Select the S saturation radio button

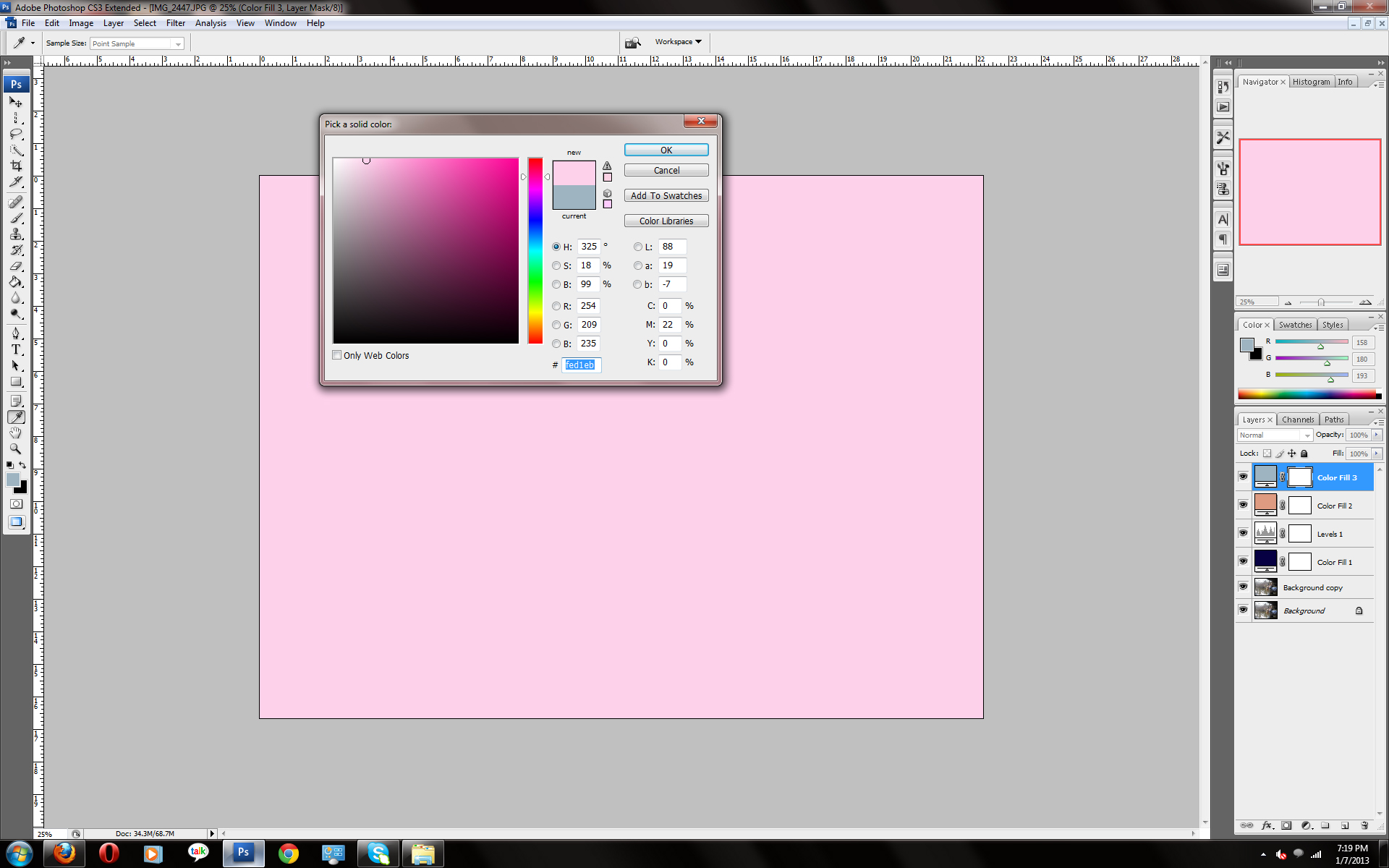(x=556, y=265)
